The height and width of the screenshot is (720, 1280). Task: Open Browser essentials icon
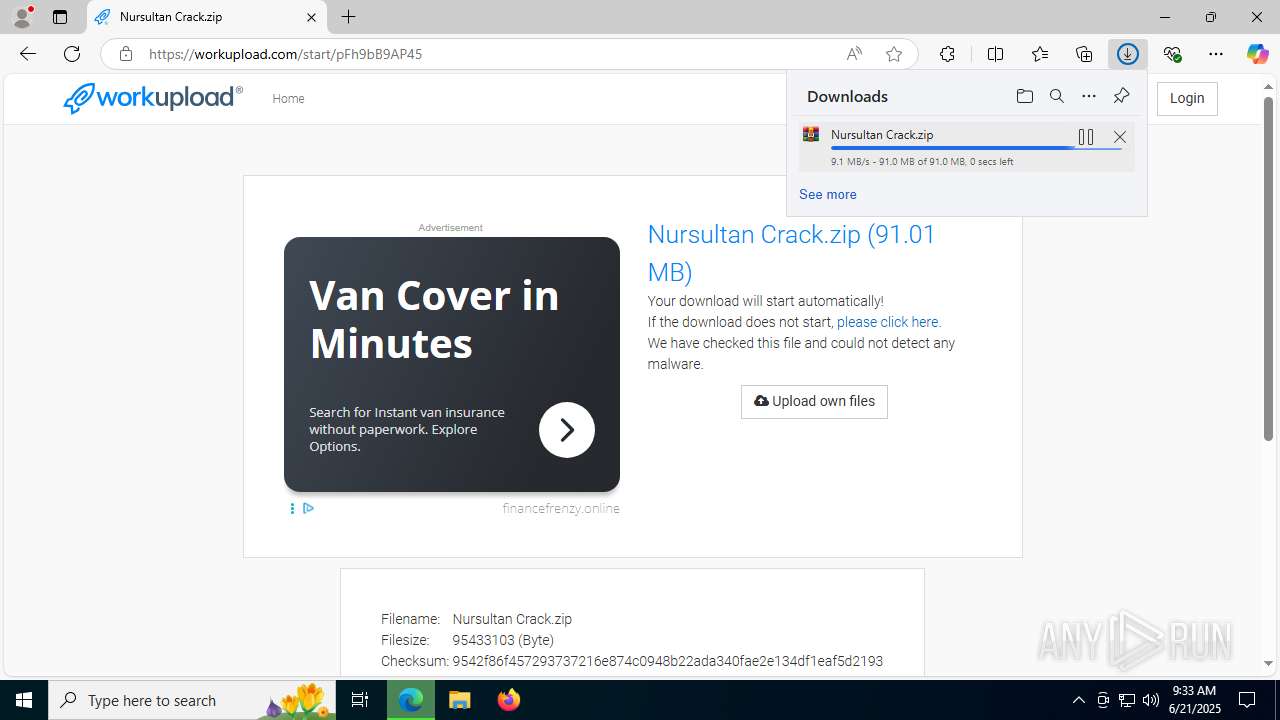coord(1172,54)
